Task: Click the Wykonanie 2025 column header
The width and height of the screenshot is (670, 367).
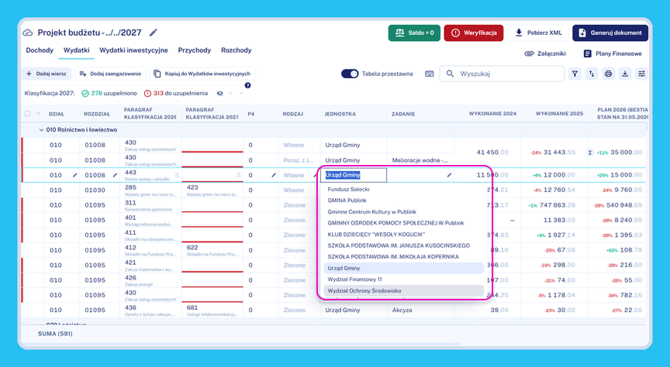Action: 559,114
